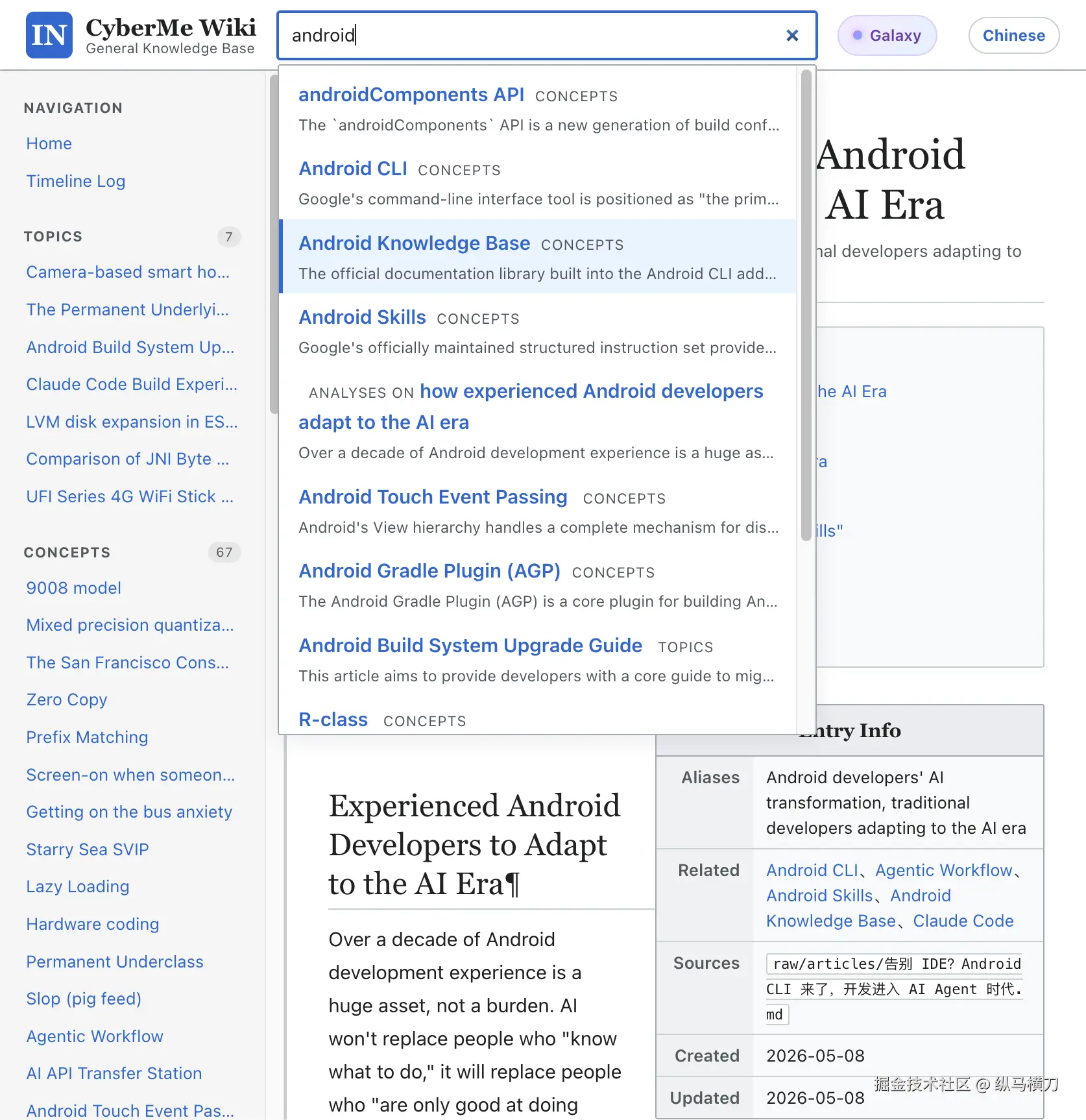Open the Android Skills search result

click(537, 331)
